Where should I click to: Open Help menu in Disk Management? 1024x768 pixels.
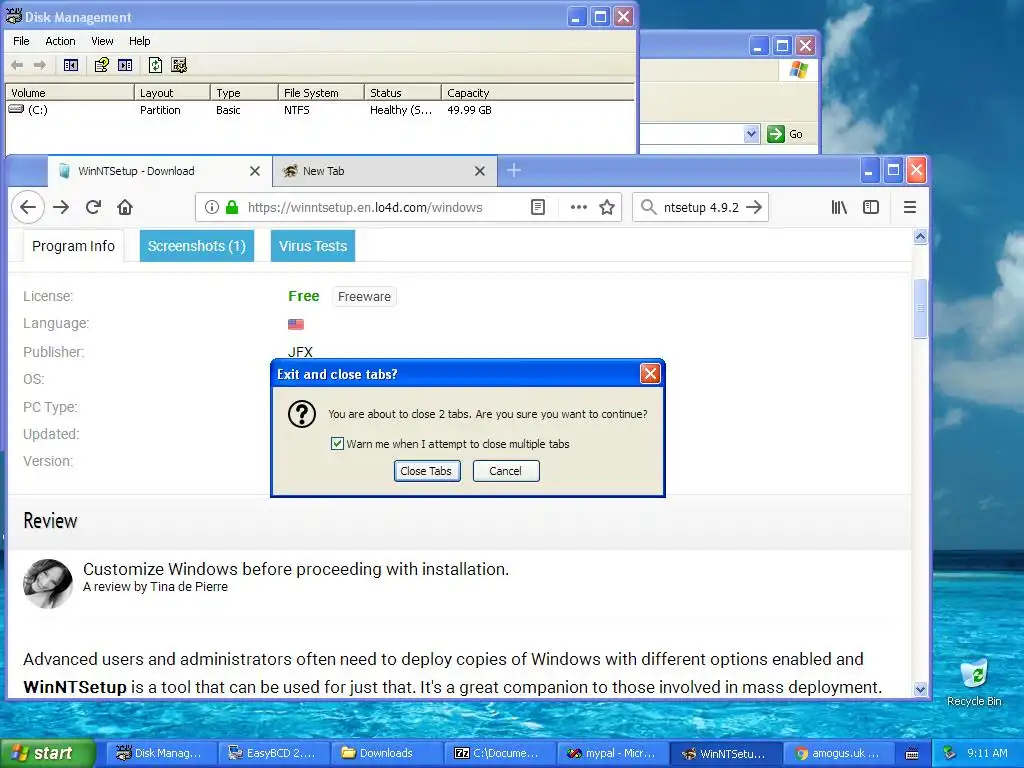coord(139,40)
